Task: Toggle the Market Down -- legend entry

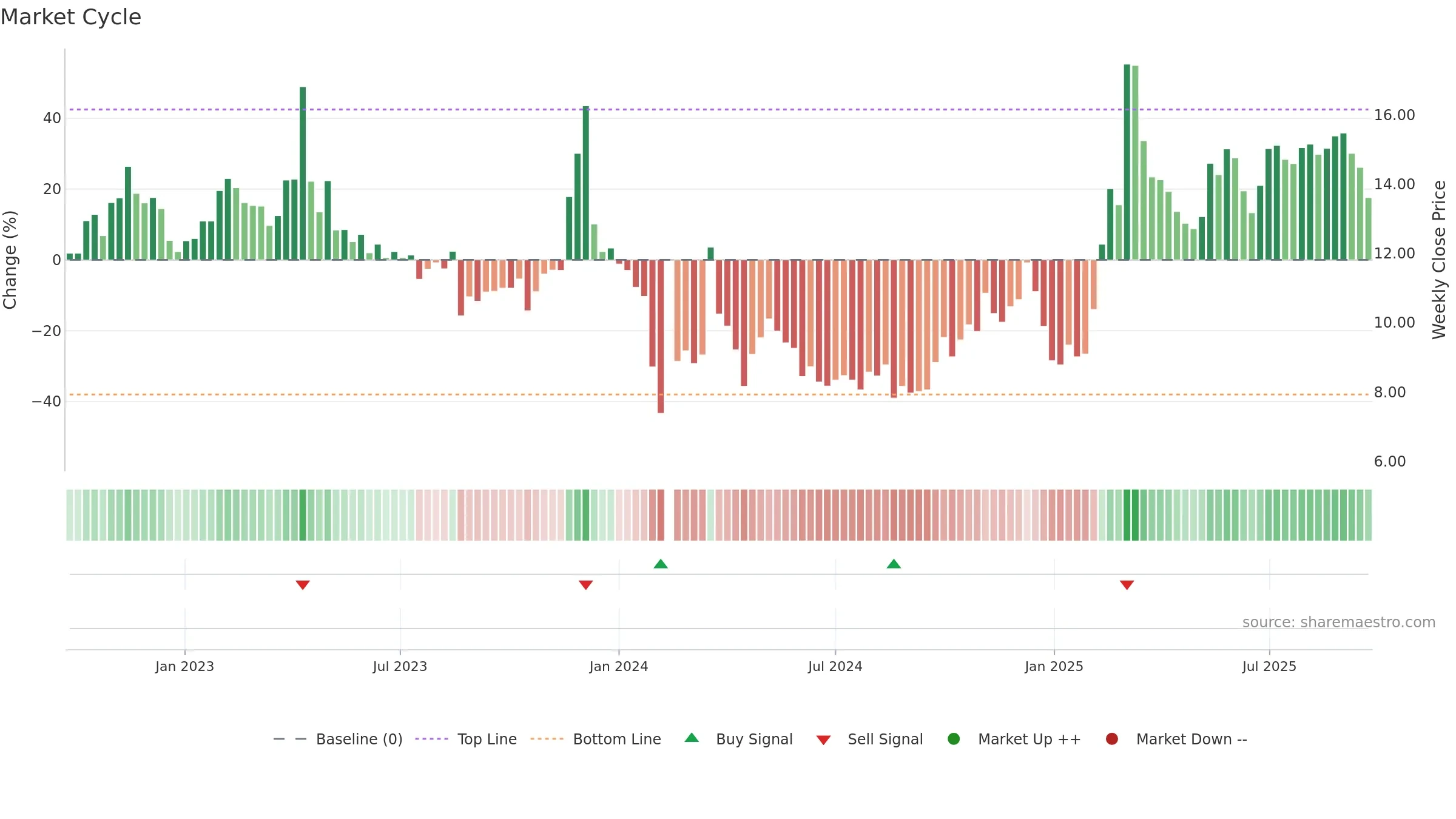Action: pyautogui.click(x=1176, y=739)
